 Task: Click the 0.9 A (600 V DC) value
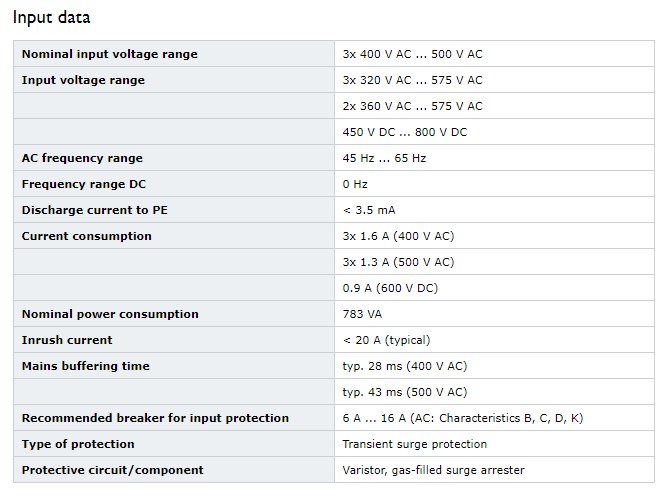[x=390, y=288]
